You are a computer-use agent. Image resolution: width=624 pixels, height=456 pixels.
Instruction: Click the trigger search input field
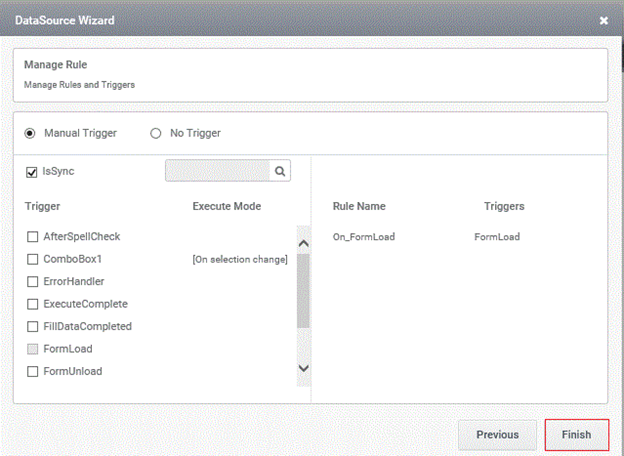pos(218,171)
